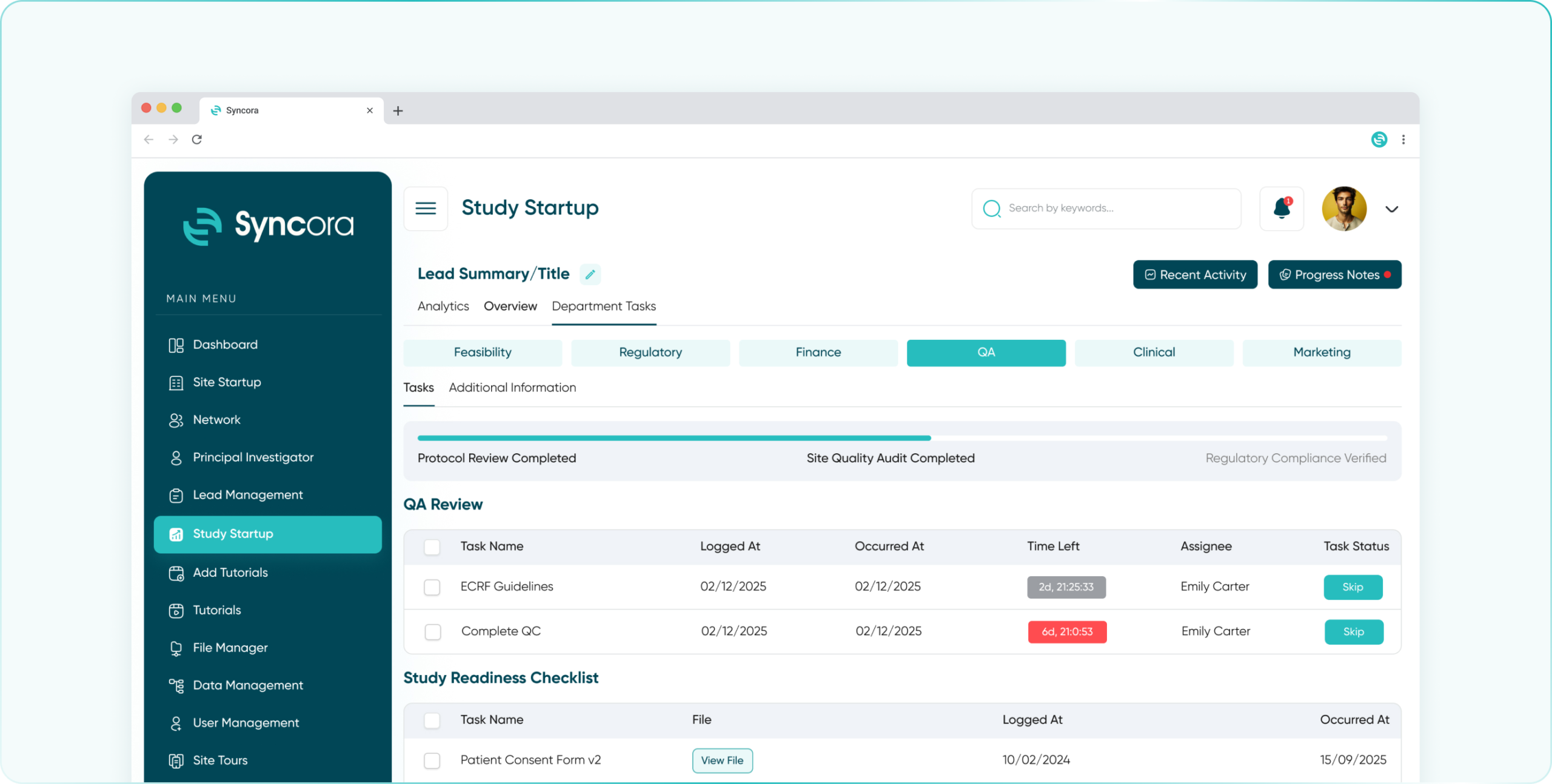Screen dimensions: 1552x784
Task: Select the Principal Investigator person icon
Action: tap(176, 457)
